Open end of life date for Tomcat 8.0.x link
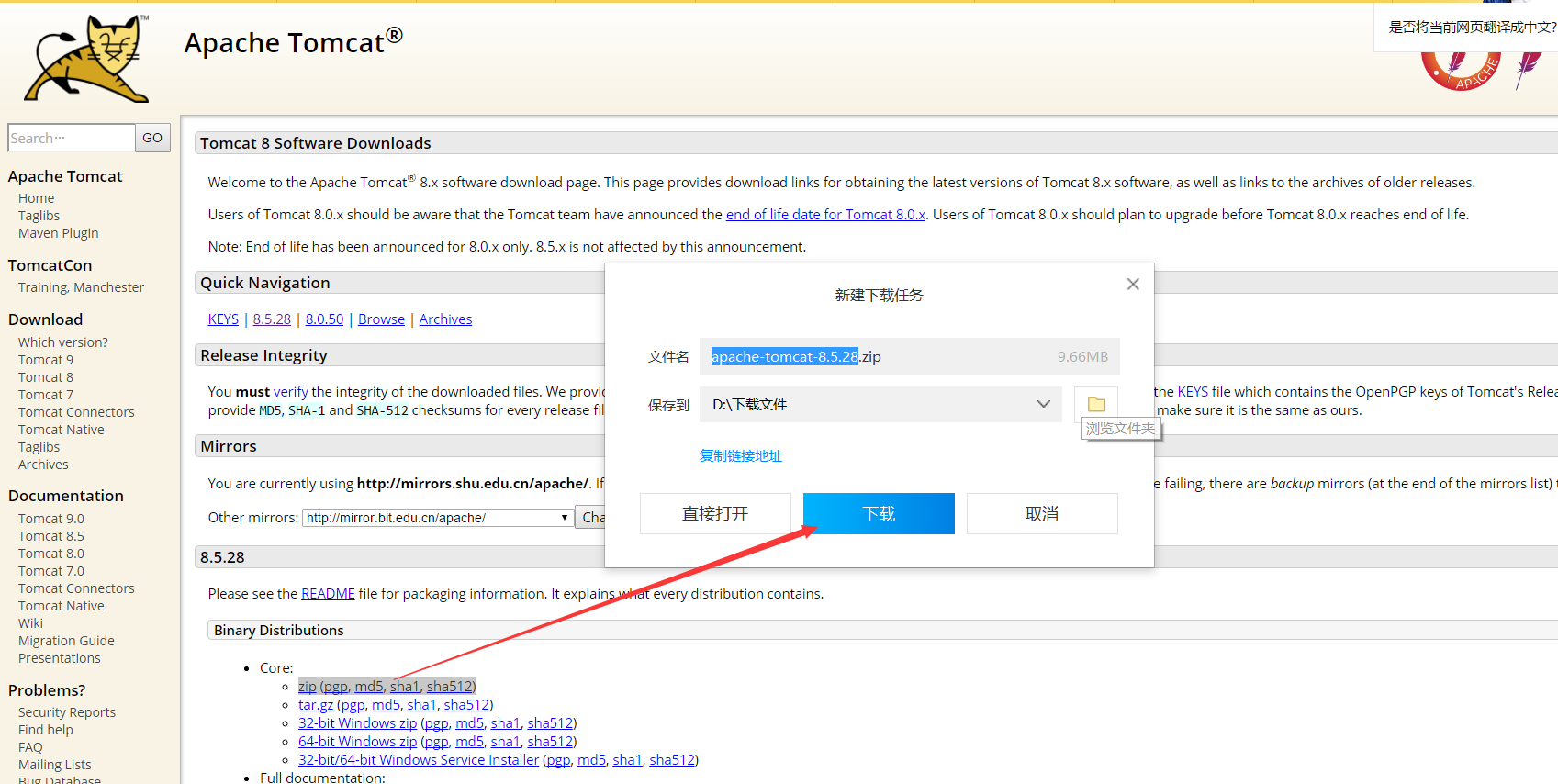This screenshot has height=784, width=1558. (x=825, y=215)
